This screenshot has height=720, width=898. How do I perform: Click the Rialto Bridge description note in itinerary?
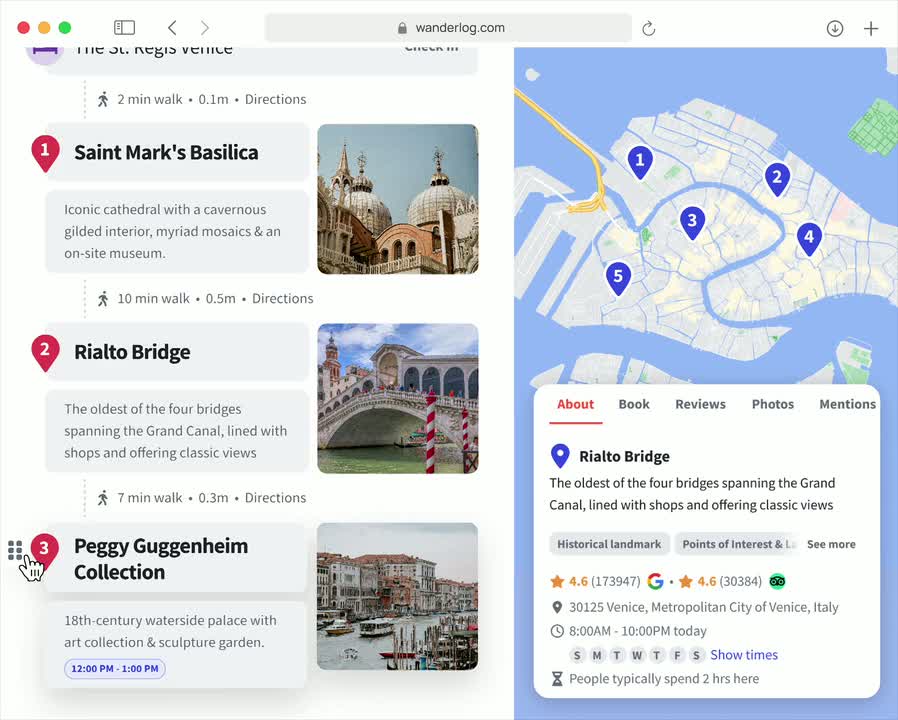point(177,431)
